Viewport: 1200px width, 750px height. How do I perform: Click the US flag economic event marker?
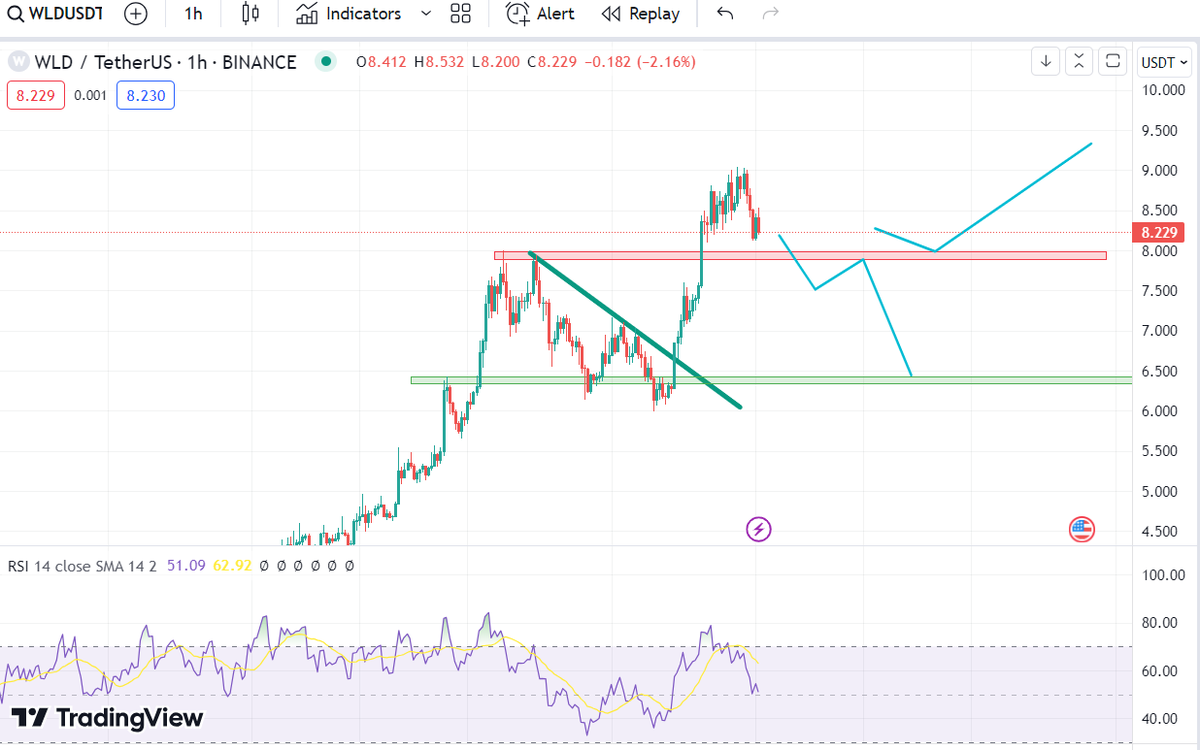(1082, 529)
